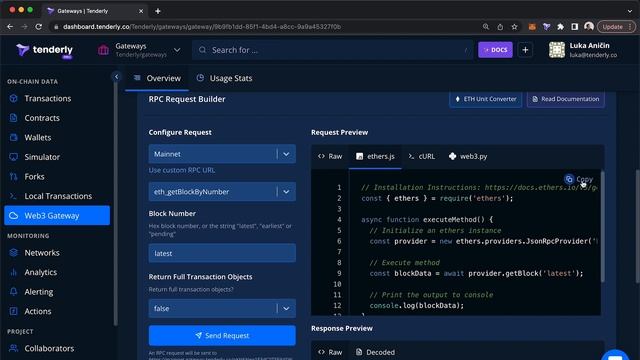Image resolution: width=640 pixels, height=360 pixels.
Task: Open the Forks section
Action: point(34,177)
